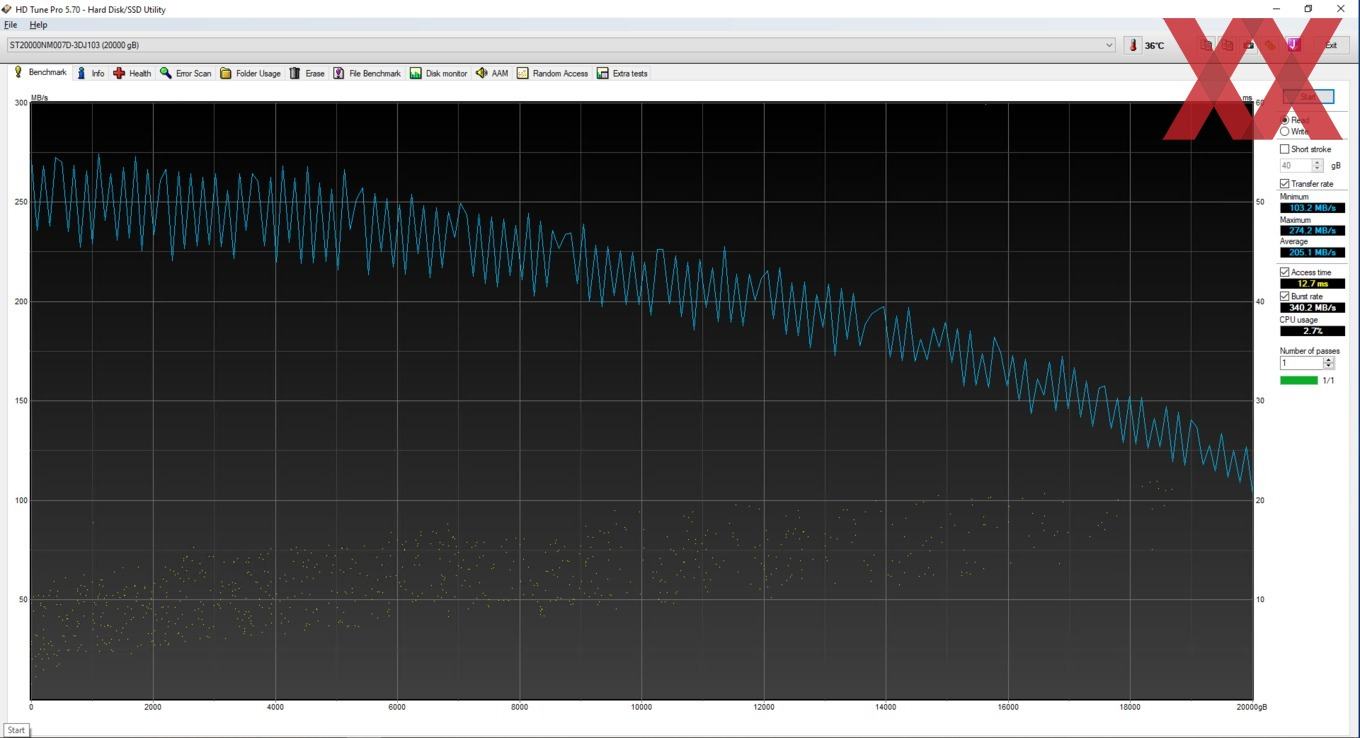
Task: Click the Start benchmark button
Action: point(1308,97)
